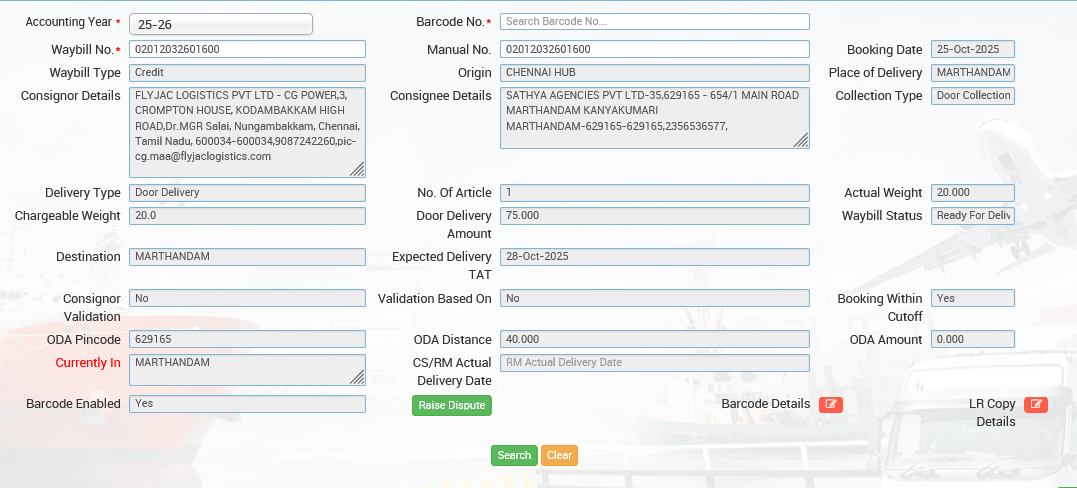Click the Collection Type field
The image size is (1077, 488).
[972, 96]
